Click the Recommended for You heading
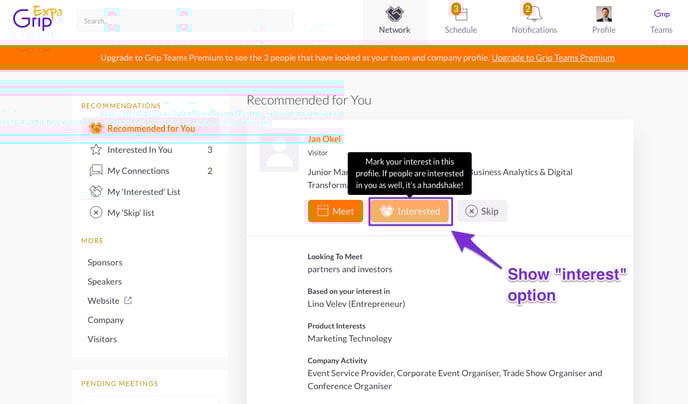688x404 pixels. coord(309,100)
